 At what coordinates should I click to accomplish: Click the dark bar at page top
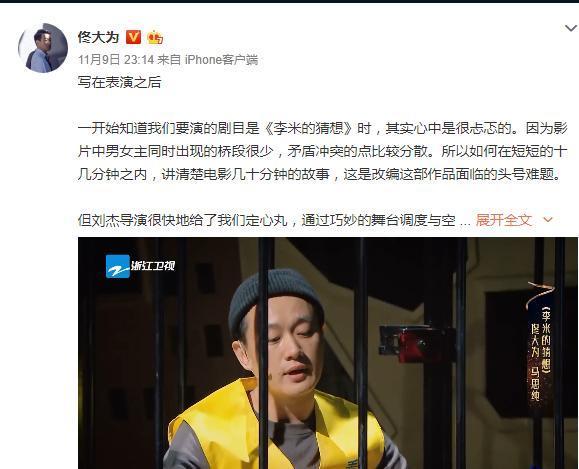point(290,1)
